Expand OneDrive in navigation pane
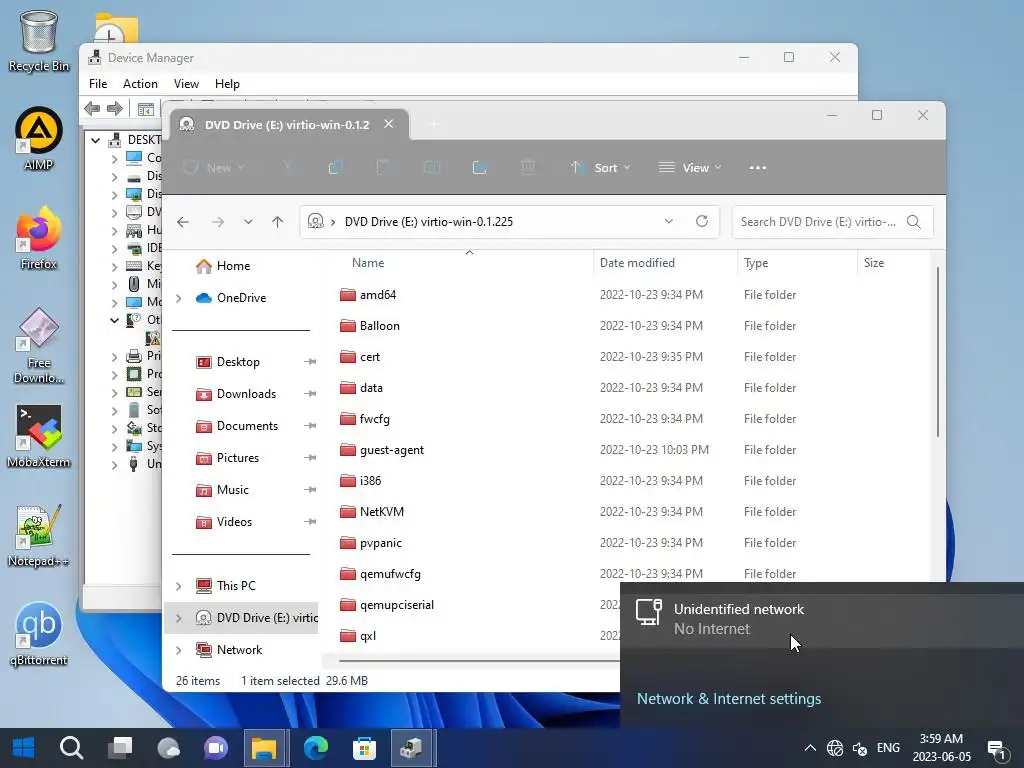 178,298
